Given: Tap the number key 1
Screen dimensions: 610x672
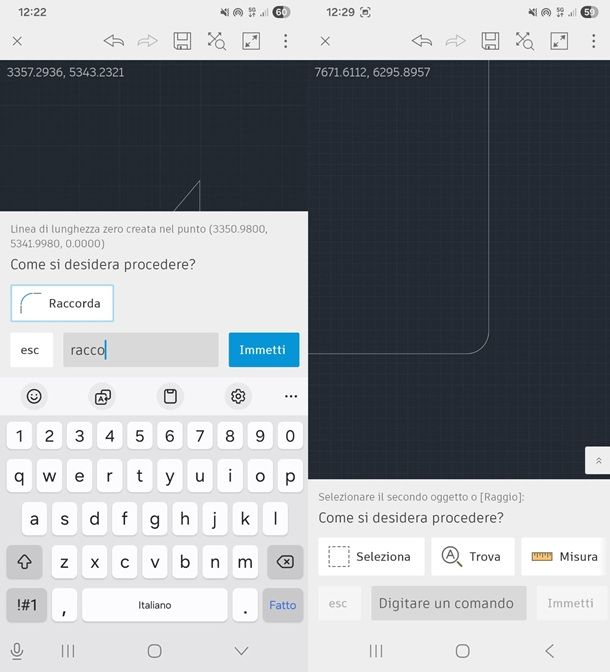Looking at the screenshot, I should coord(19,436).
